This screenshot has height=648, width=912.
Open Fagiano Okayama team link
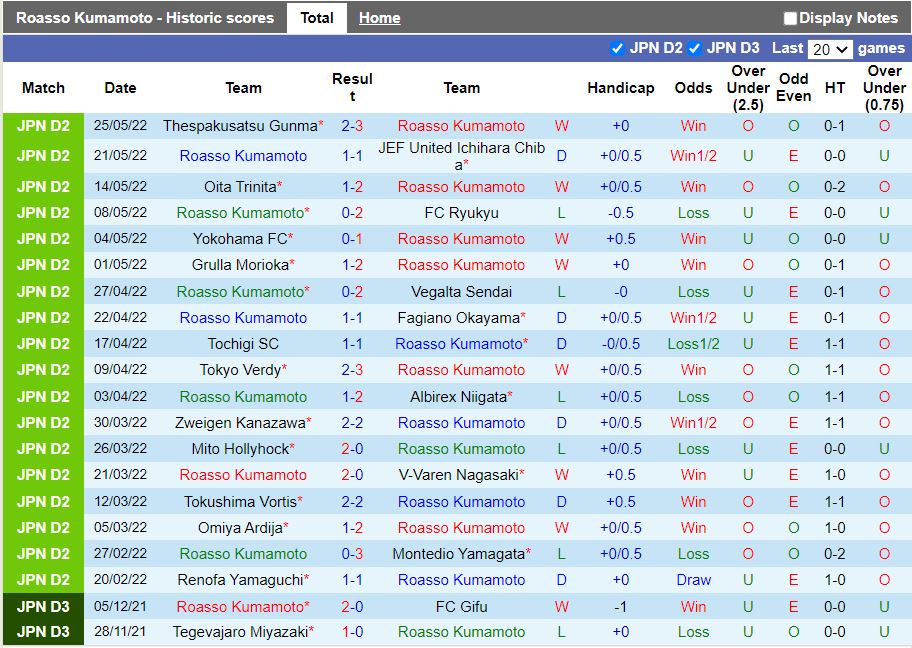click(459, 318)
